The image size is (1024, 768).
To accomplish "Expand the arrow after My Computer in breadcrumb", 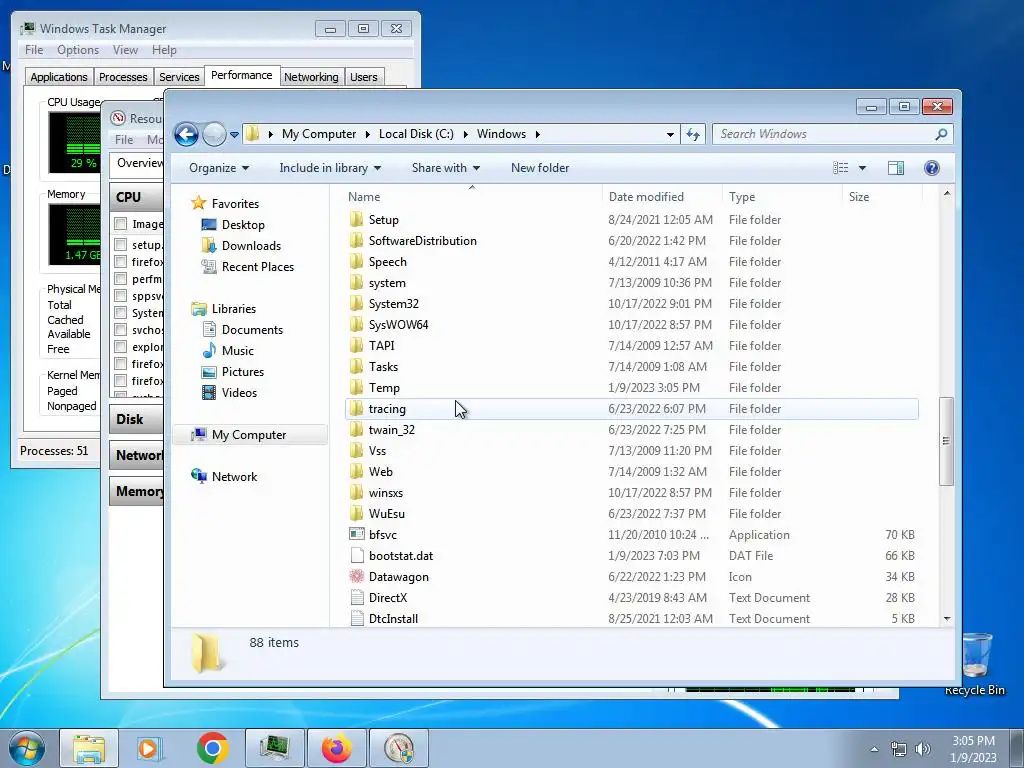I will click(368, 134).
